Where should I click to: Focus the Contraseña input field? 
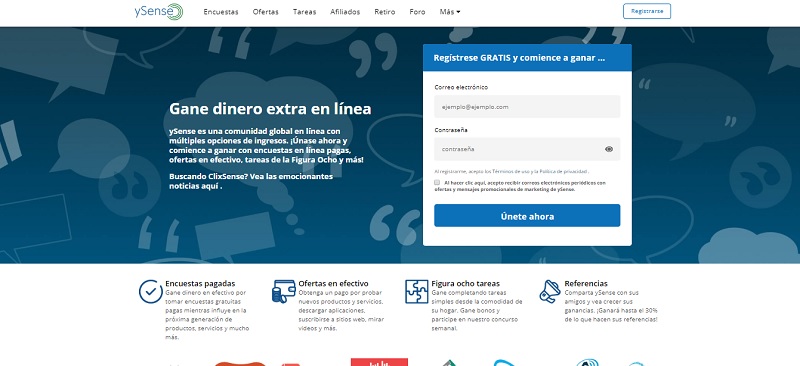[x=527, y=149]
